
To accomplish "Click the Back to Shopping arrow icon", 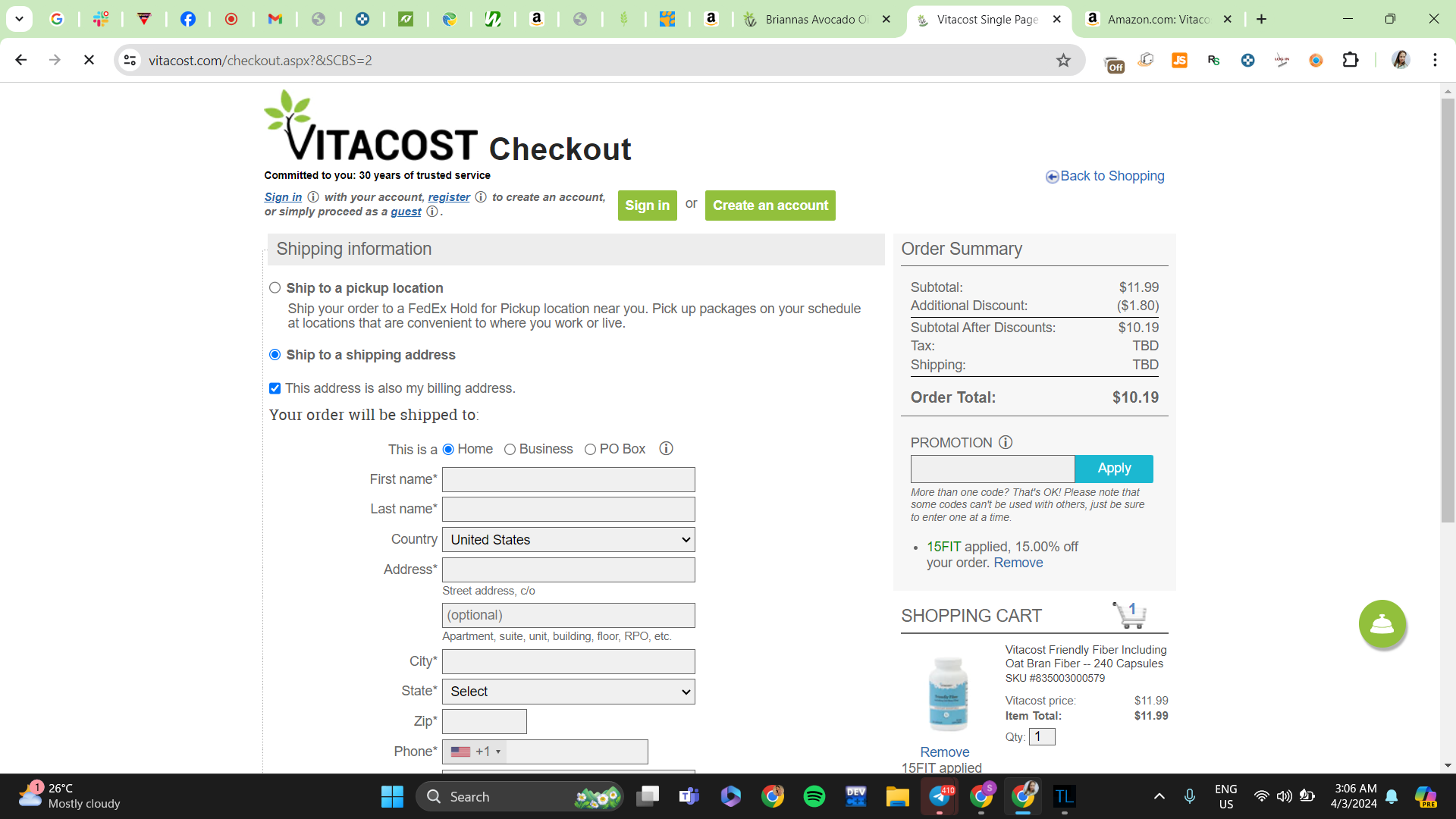I will click(1052, 177).
